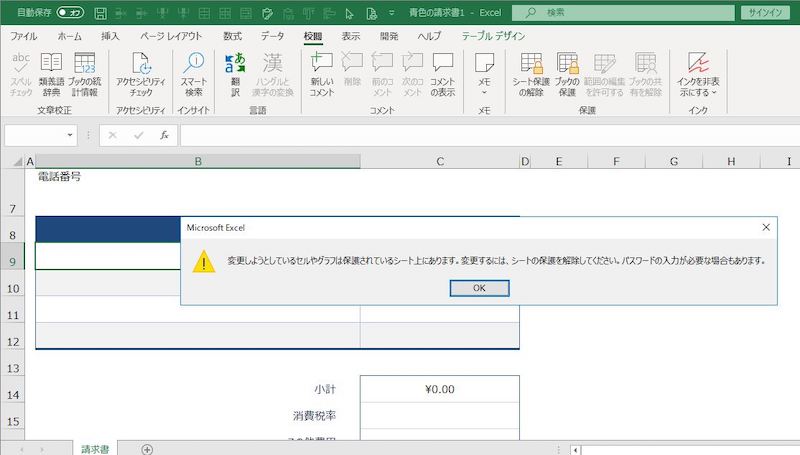Screen dimensions: 800x455
Task: Switch to the 表示 tab
Action: point(351,36)
